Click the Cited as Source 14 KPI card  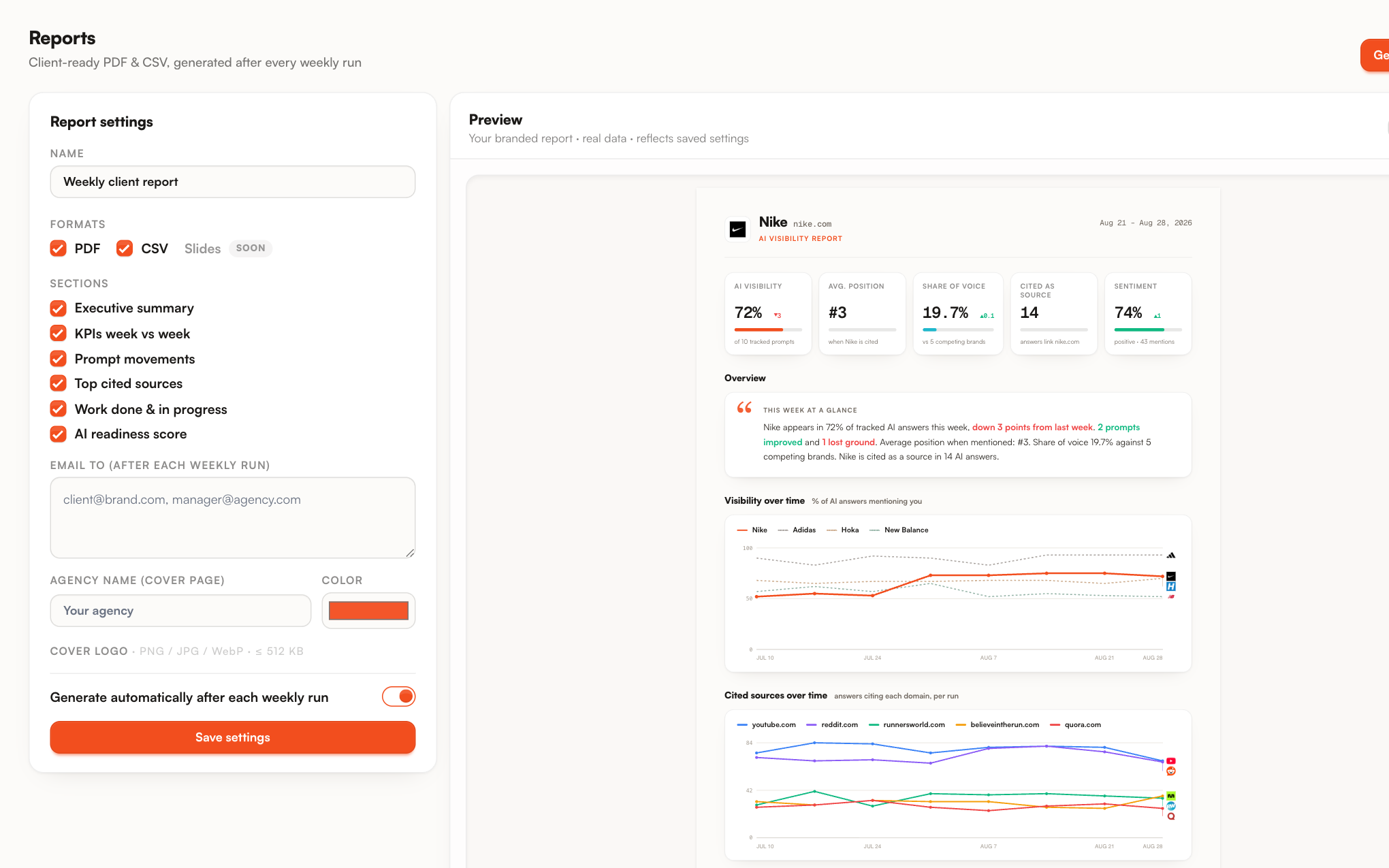1054,314
